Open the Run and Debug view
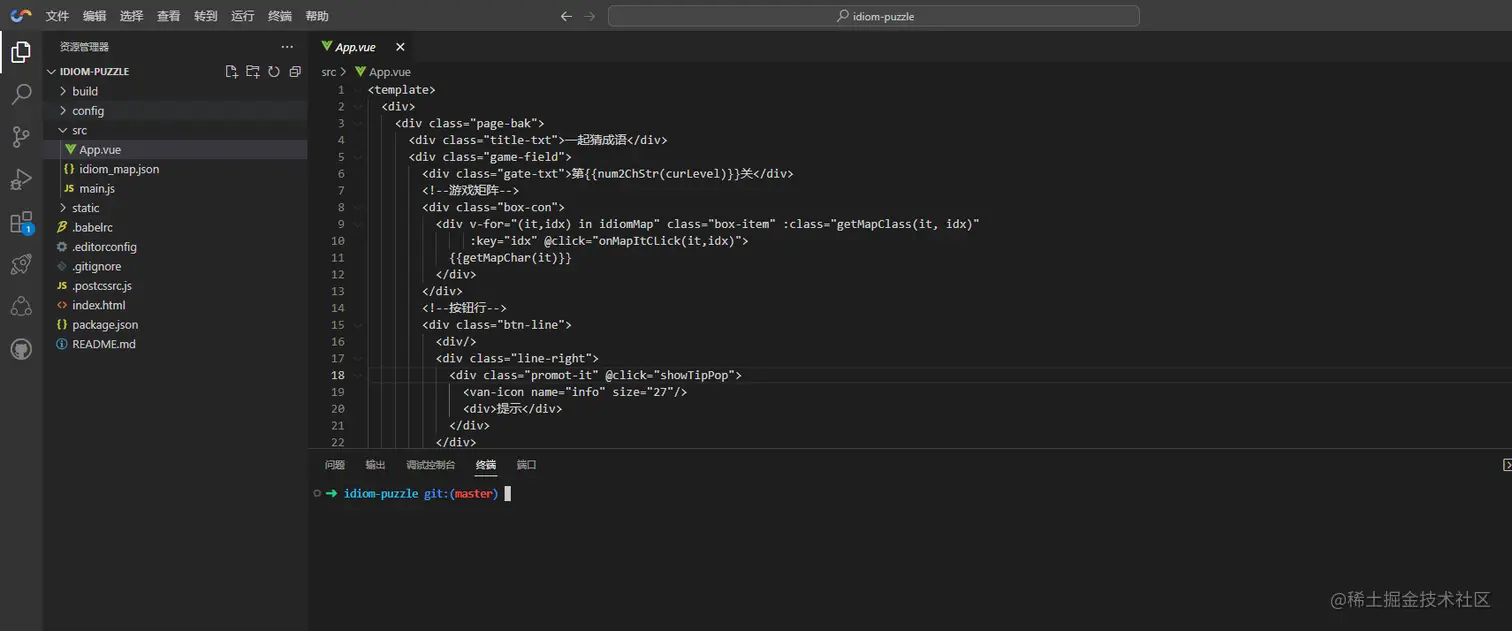Screen dimensions: 1512x631 point(20,180)
